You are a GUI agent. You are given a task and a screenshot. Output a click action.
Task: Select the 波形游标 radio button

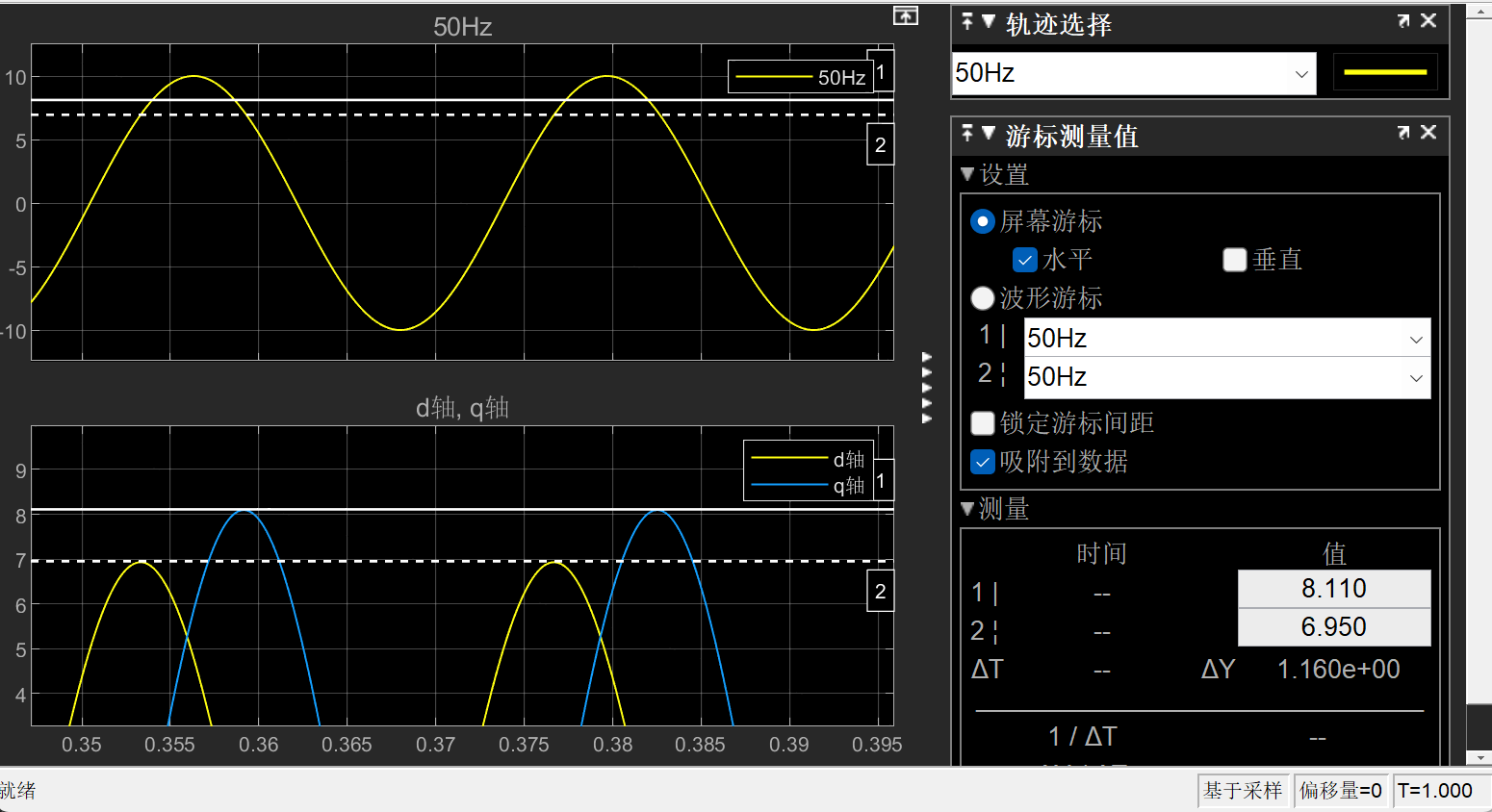(x=982, y=298)
